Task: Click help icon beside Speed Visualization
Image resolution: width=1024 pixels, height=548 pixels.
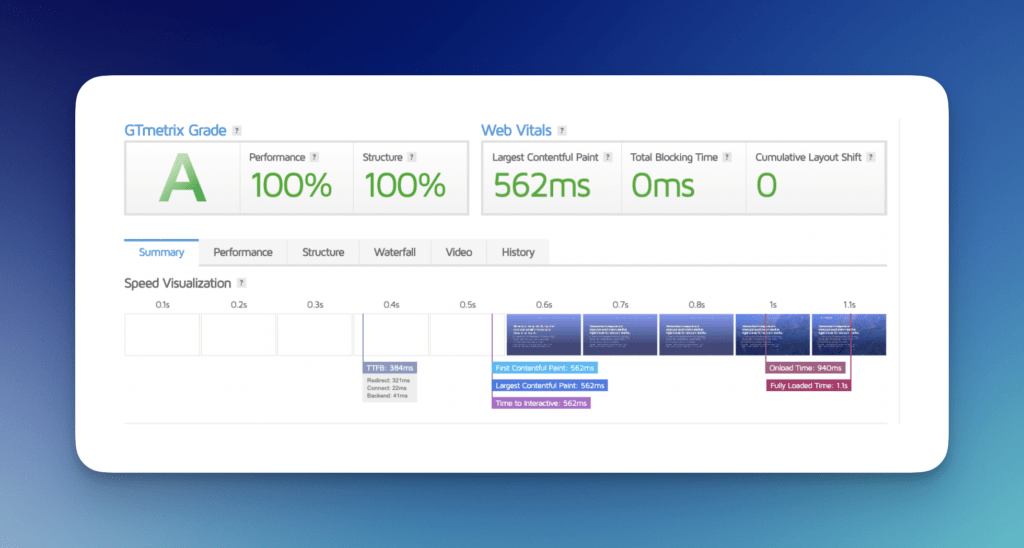Action: pyautogui.click(x=242, y=283)
